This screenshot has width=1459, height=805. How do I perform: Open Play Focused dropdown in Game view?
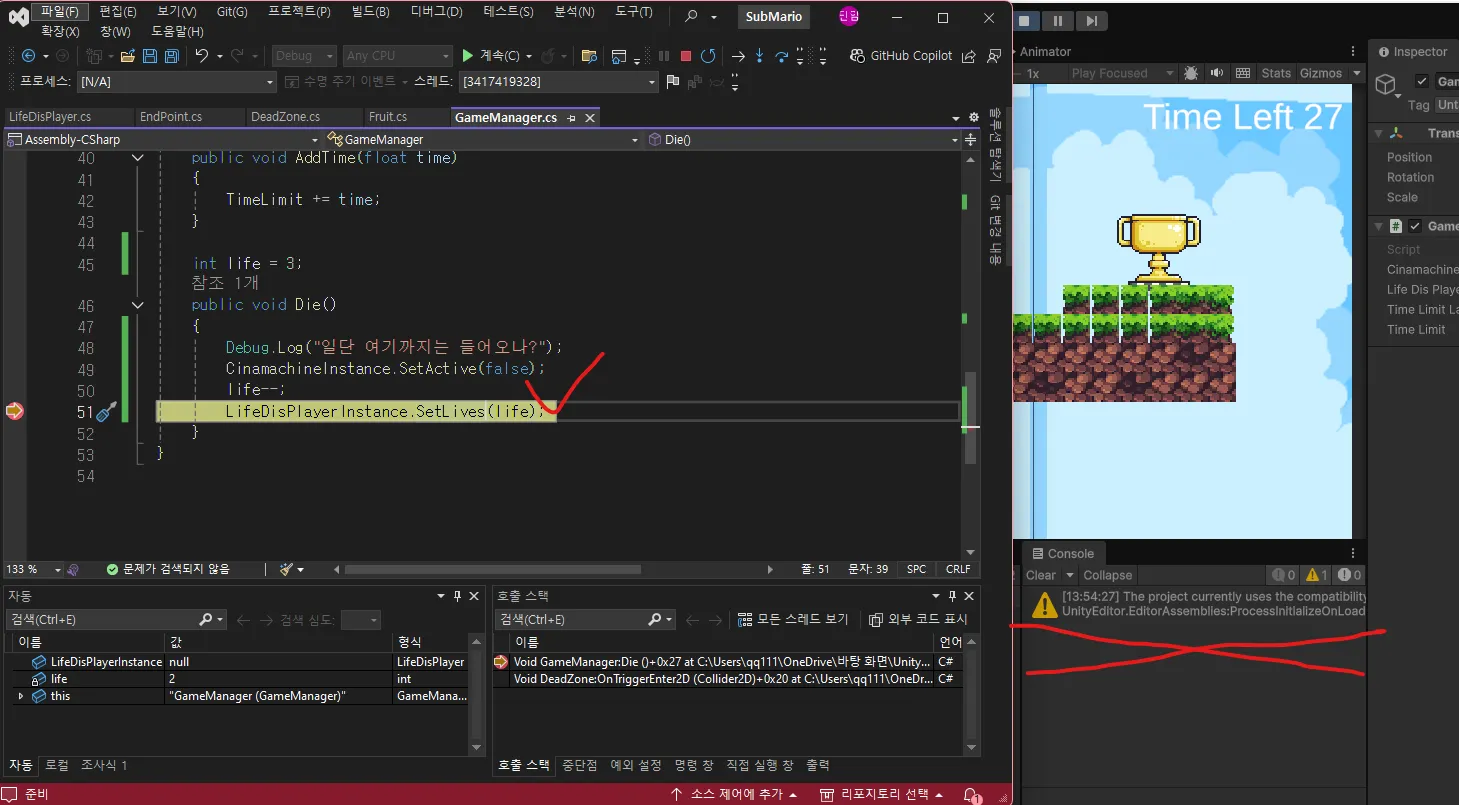coord(1122,73)
